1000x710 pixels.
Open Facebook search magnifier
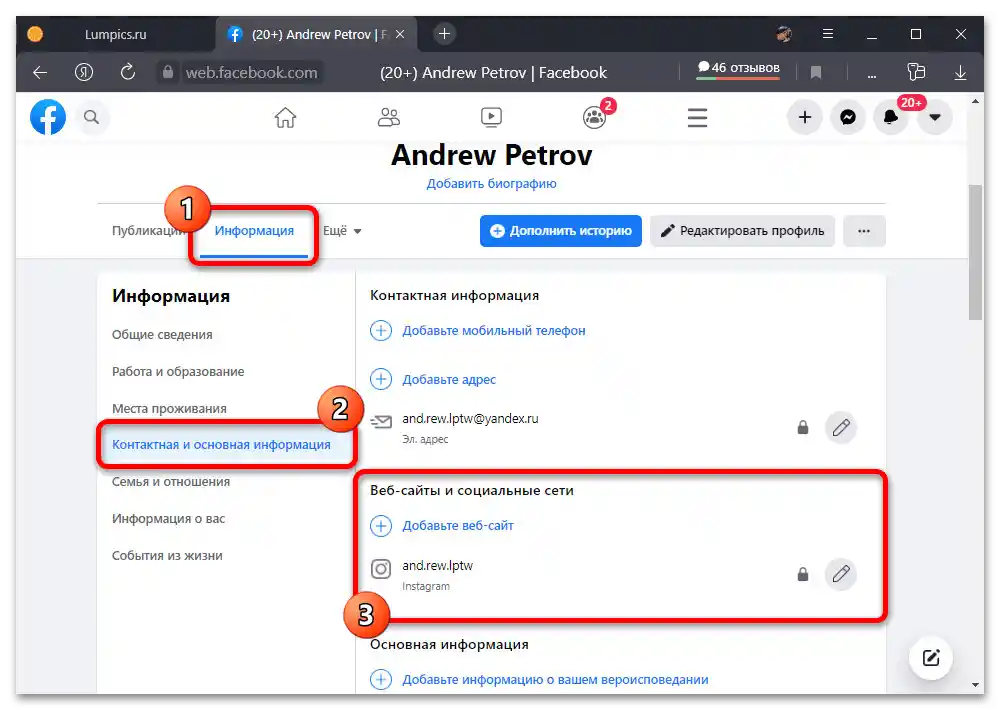point(92,117)
